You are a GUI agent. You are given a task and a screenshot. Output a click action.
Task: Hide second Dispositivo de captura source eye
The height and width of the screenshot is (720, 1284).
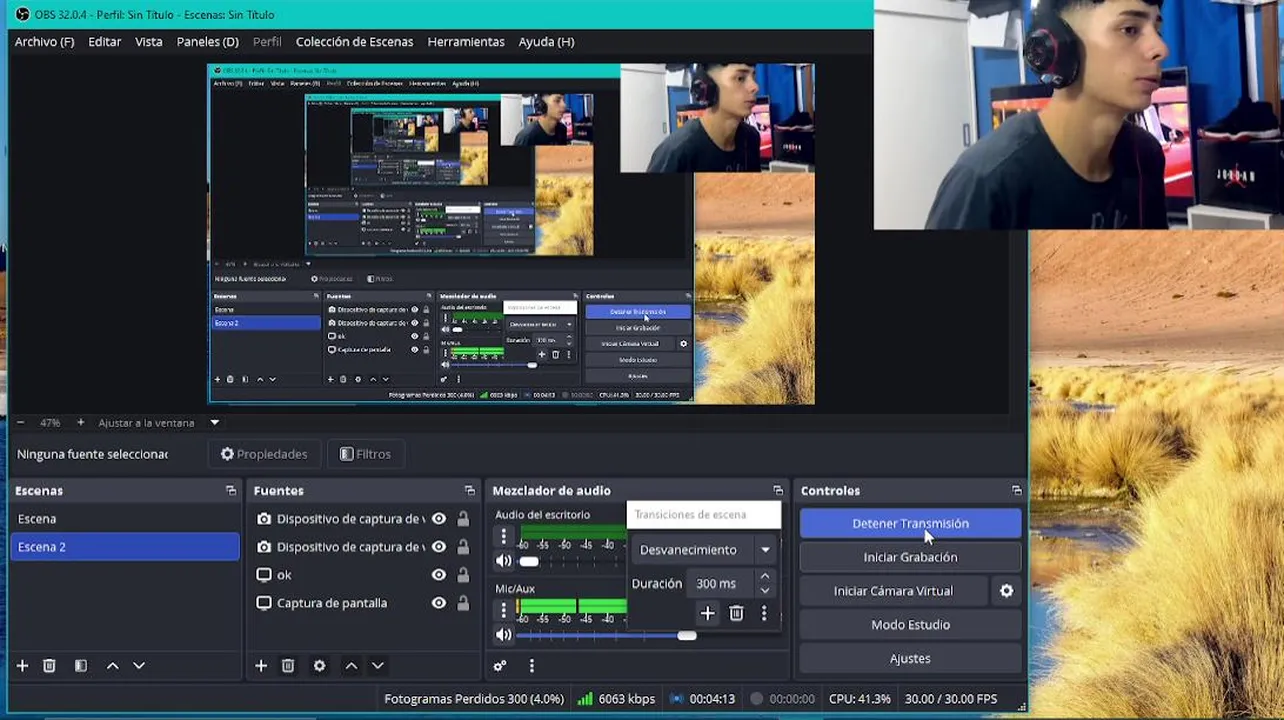click(x=439, y=547)
